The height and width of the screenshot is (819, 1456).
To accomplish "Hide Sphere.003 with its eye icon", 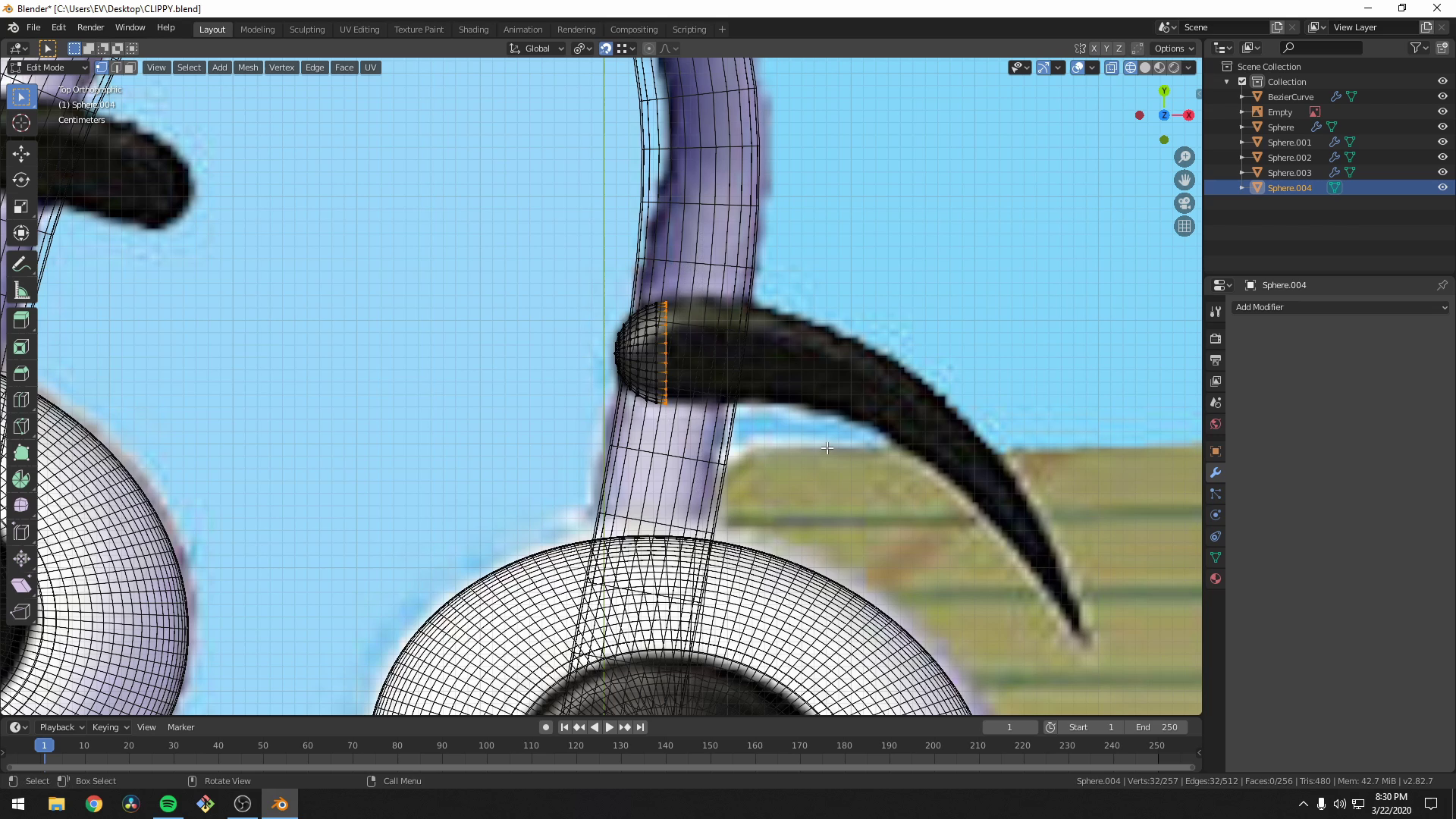I will click(x=1442, y=172).
